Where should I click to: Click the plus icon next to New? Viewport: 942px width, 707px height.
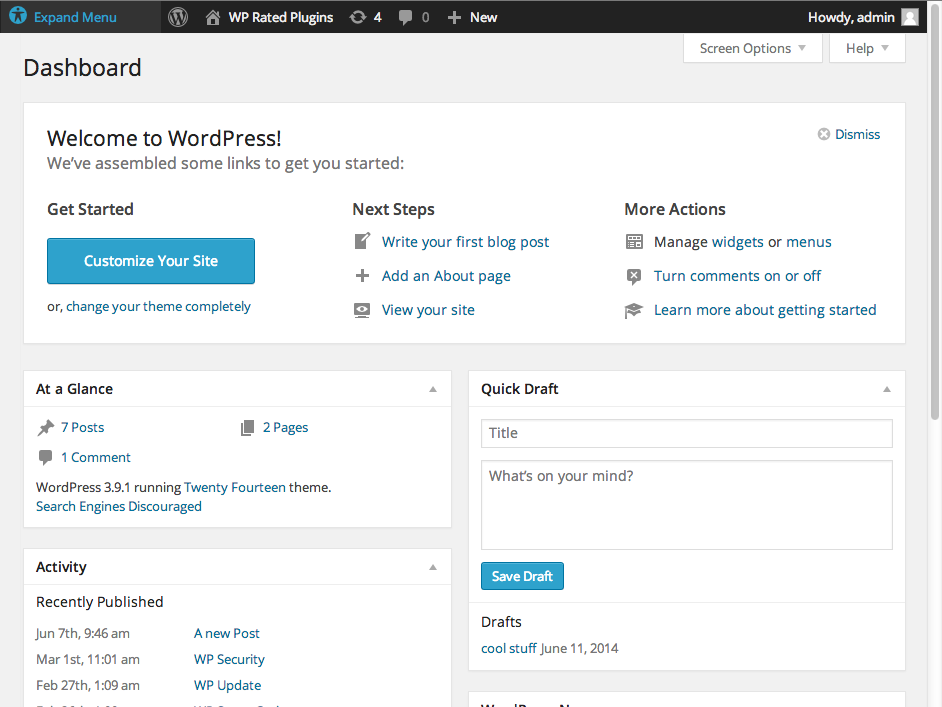click(x=454, y=17)
